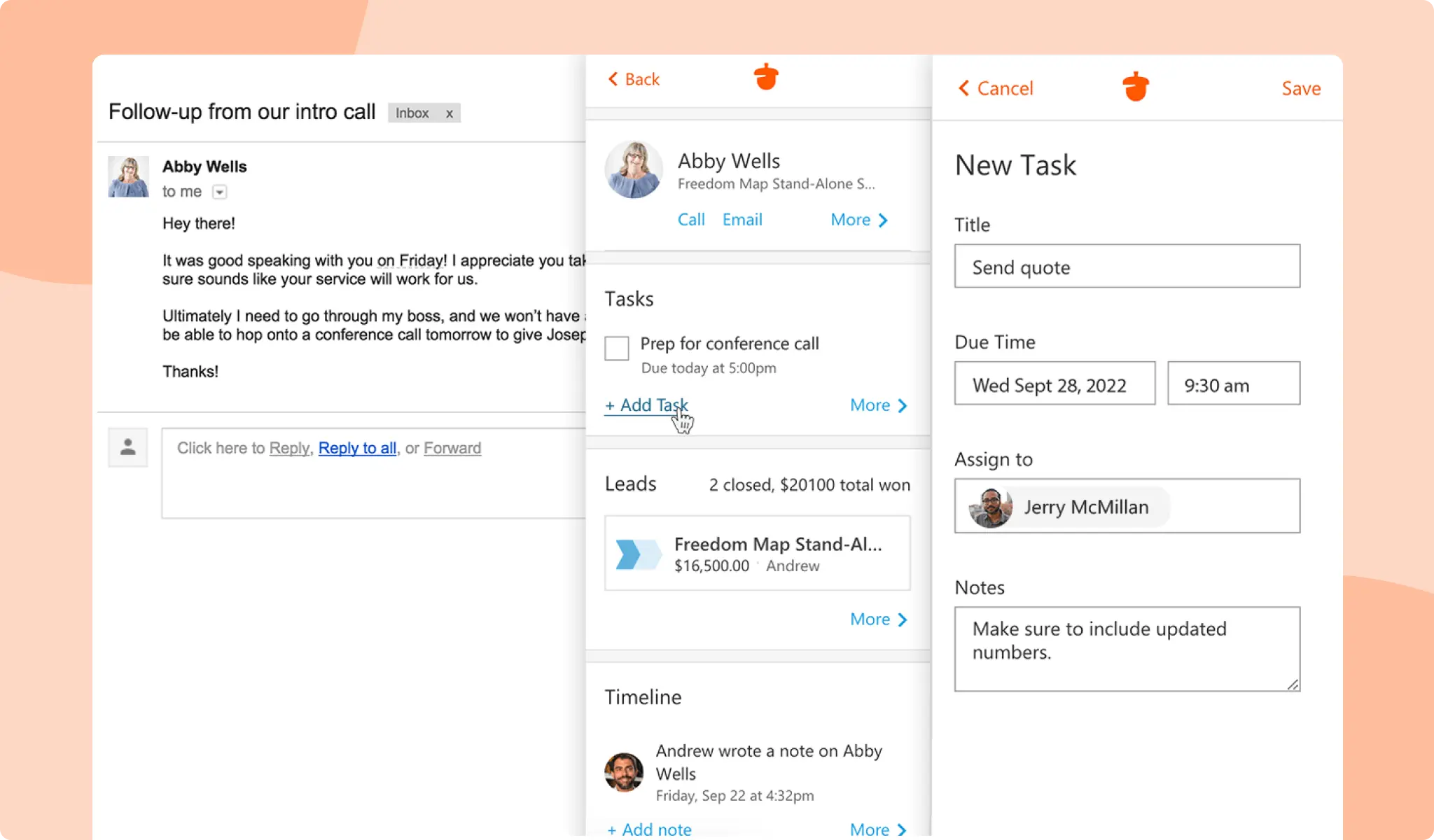Click 'Reply to all' in the email footer

point(357,448)
